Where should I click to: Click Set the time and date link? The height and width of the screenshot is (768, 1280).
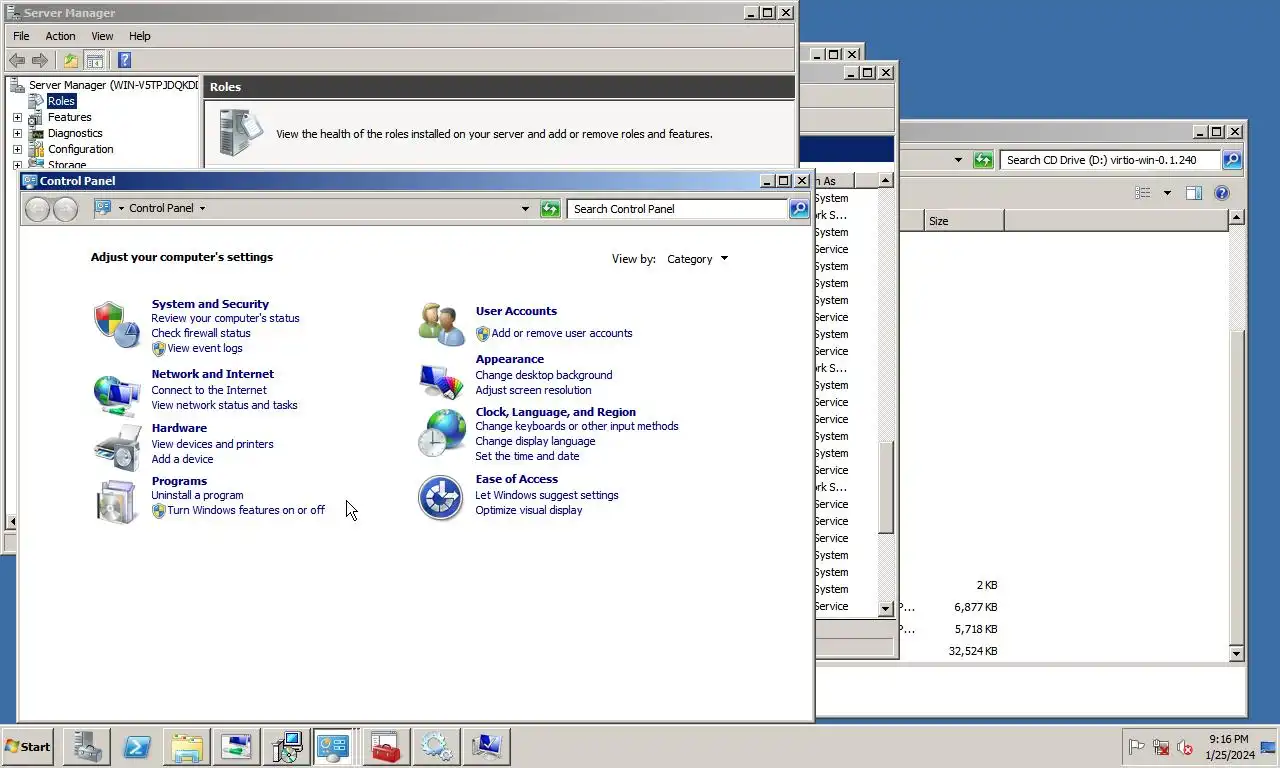(527, 456)
